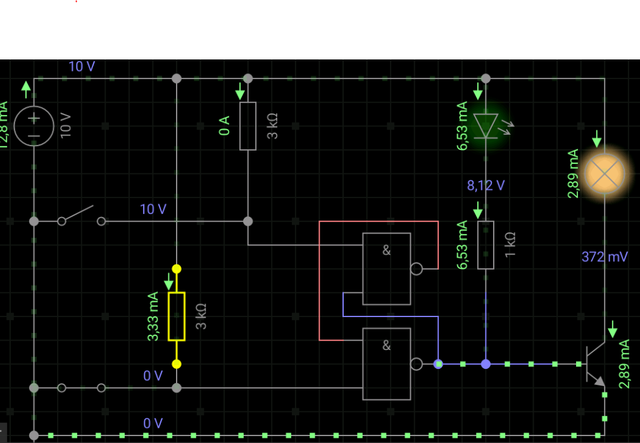Click the red feedback wire above the NAND gates

coord(379,221)
